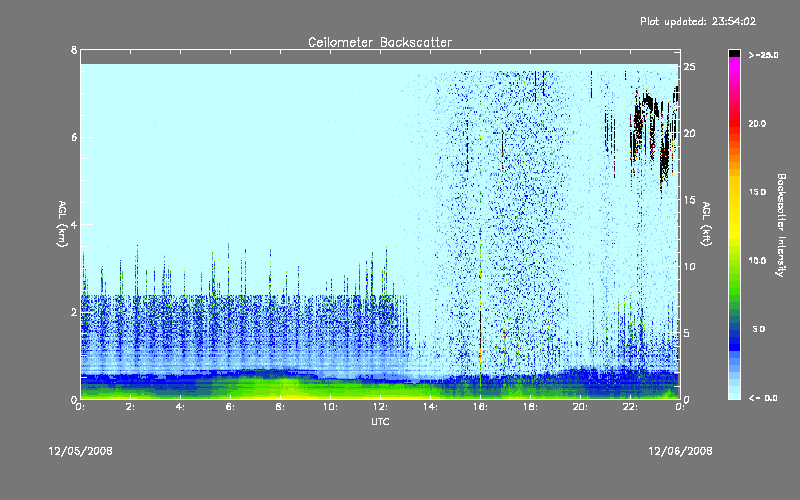Click the "2:" UTC hour tick label
The width and height of the screenshot is (800, 500).
click(131, 407)
